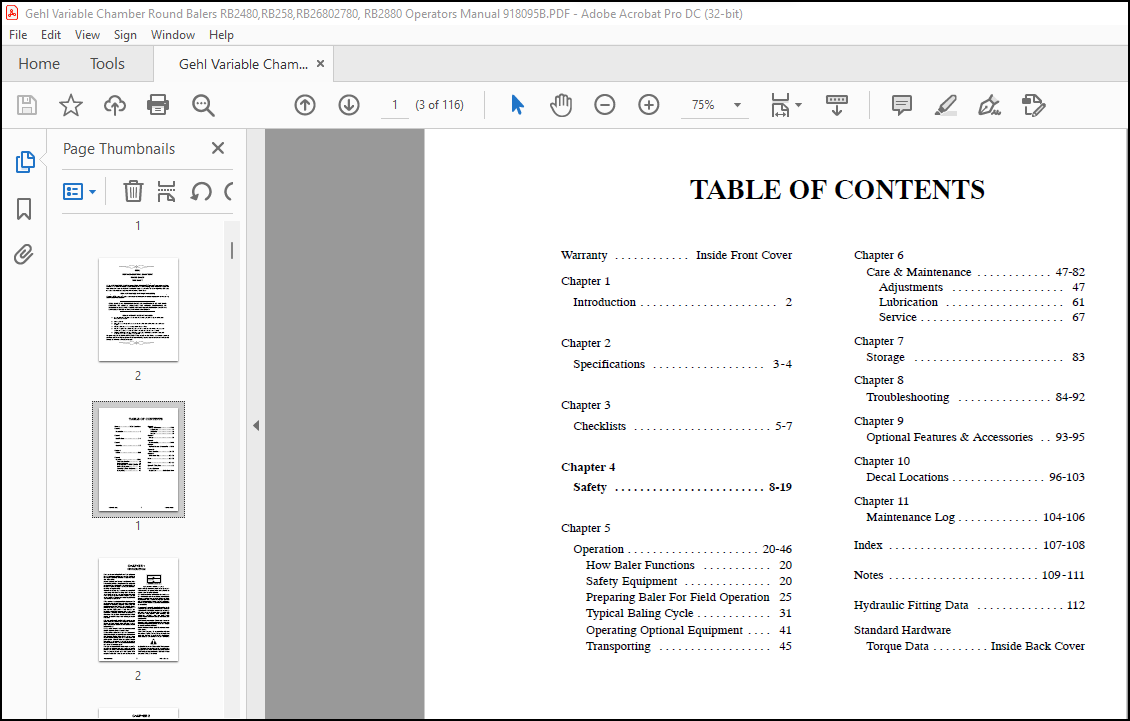The image size is (1130, 721).
Task: Click the Adobe Acrobat title bar icon
Action: (x=12, y=13)
